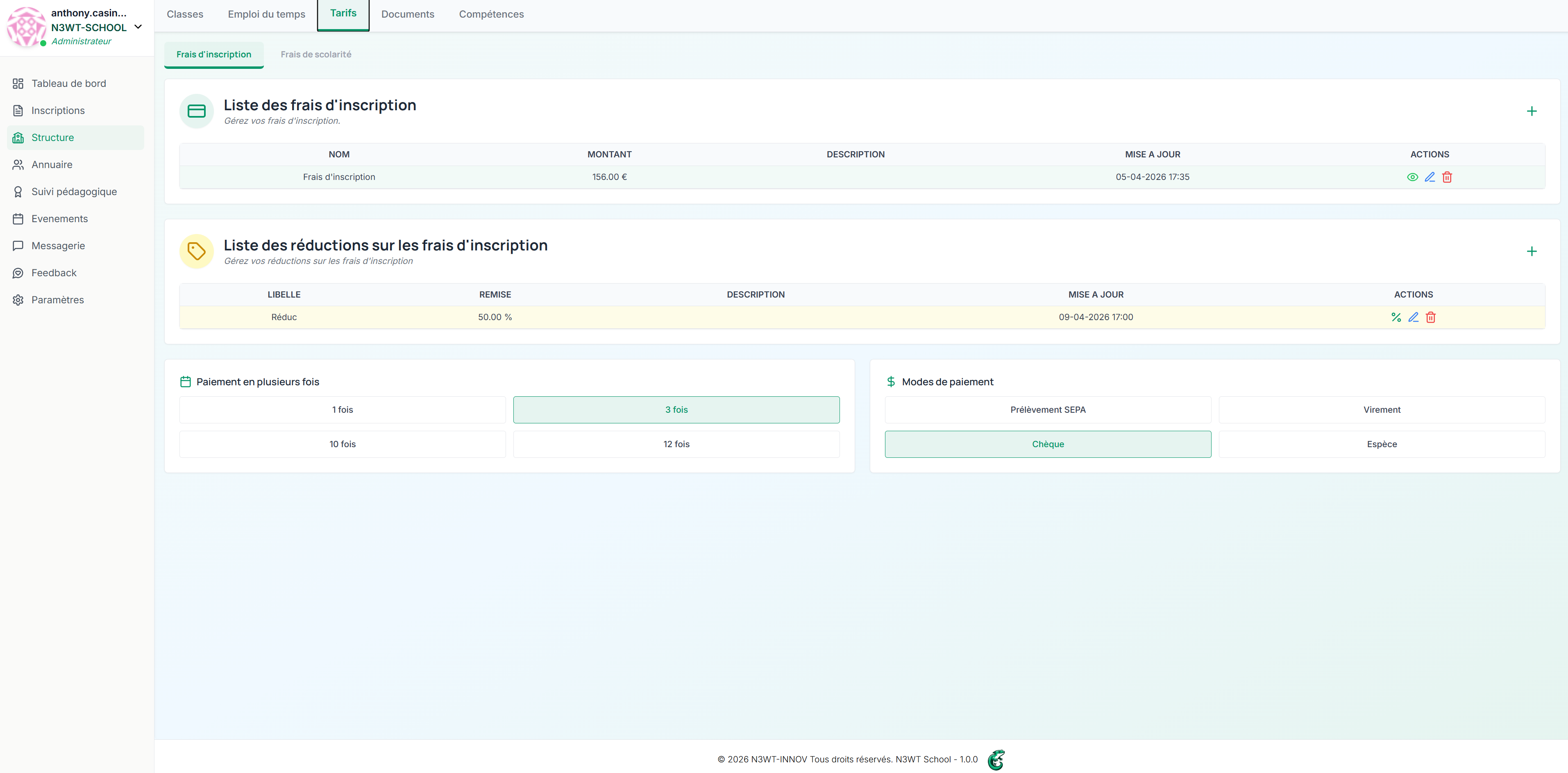Click the Feedback heart bubble icon
Viewport: 1568px width, 773px height.
tap(18, 273)
